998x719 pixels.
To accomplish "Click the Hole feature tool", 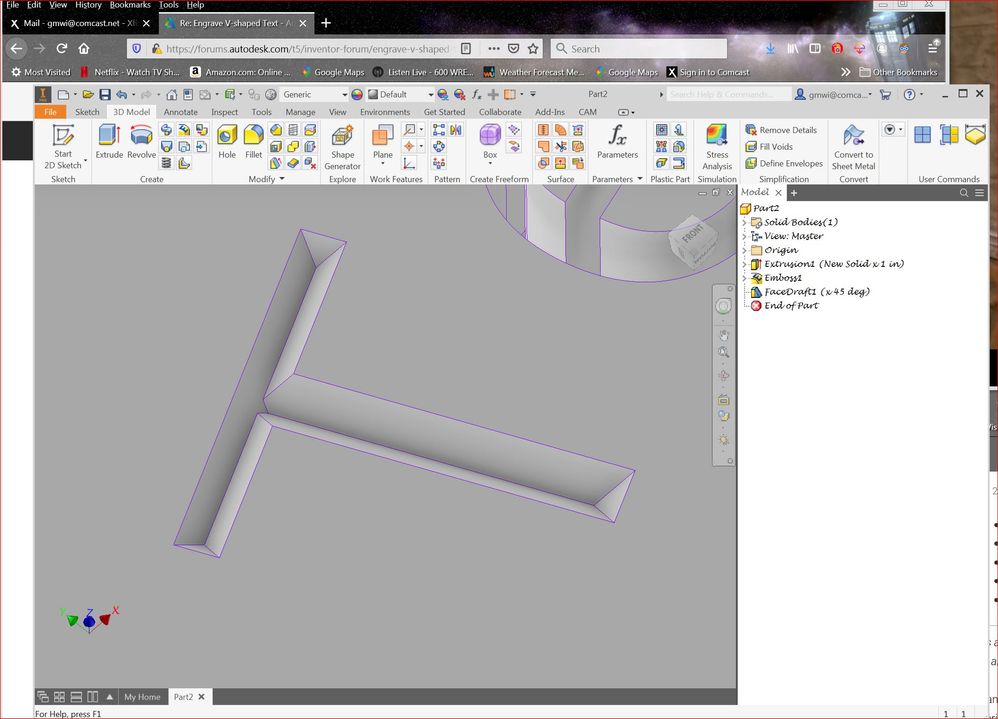I will [x=227, y=141].
